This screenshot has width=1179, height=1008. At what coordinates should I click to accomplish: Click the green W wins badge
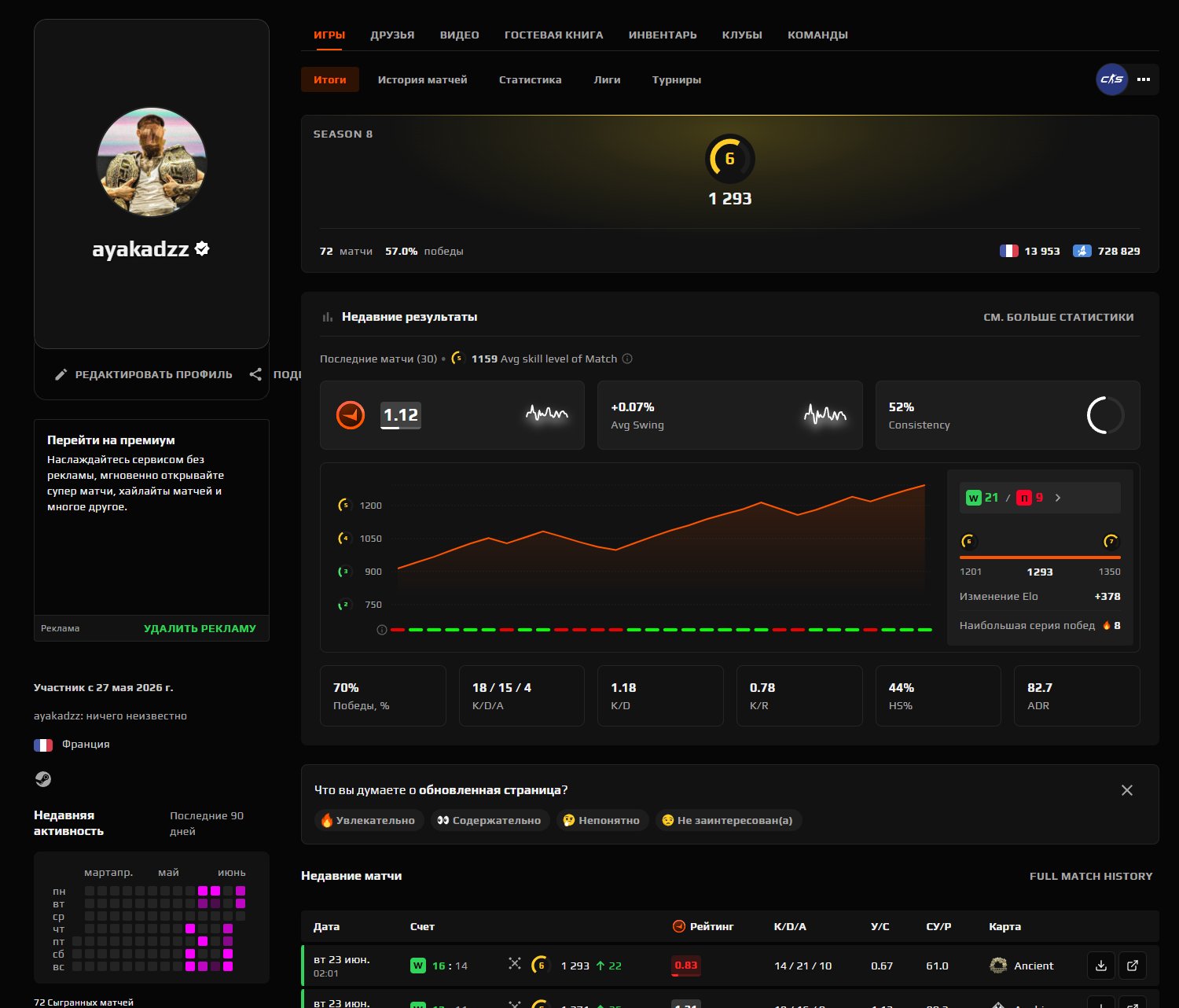973,498
